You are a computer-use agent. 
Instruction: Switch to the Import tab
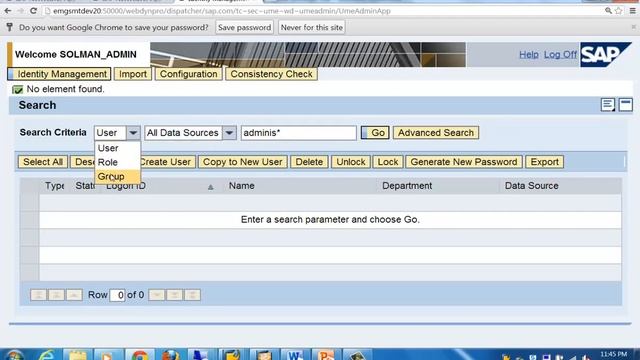(x=133, y=74)
